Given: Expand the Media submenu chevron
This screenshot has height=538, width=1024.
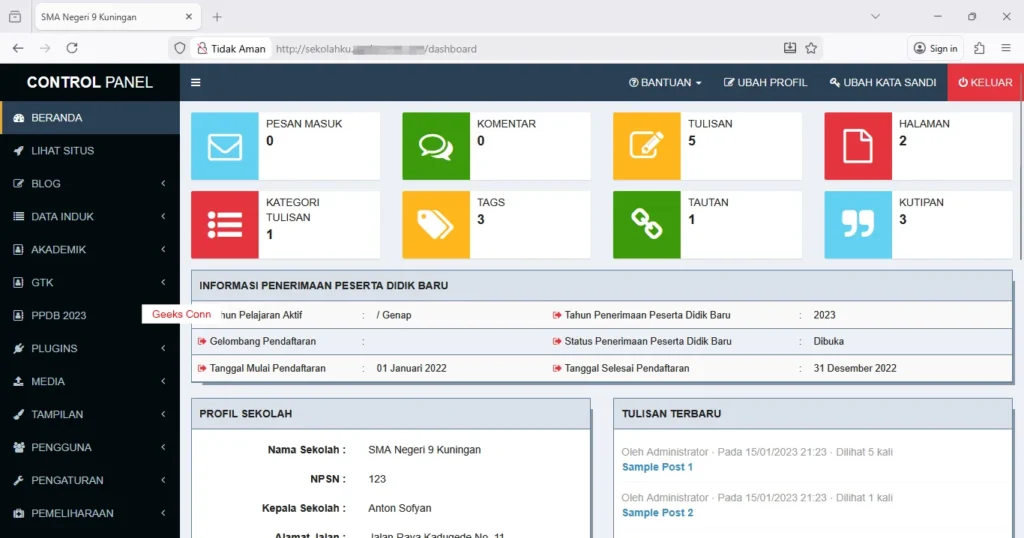Looking at the screenshot, I should pos(163,381).
